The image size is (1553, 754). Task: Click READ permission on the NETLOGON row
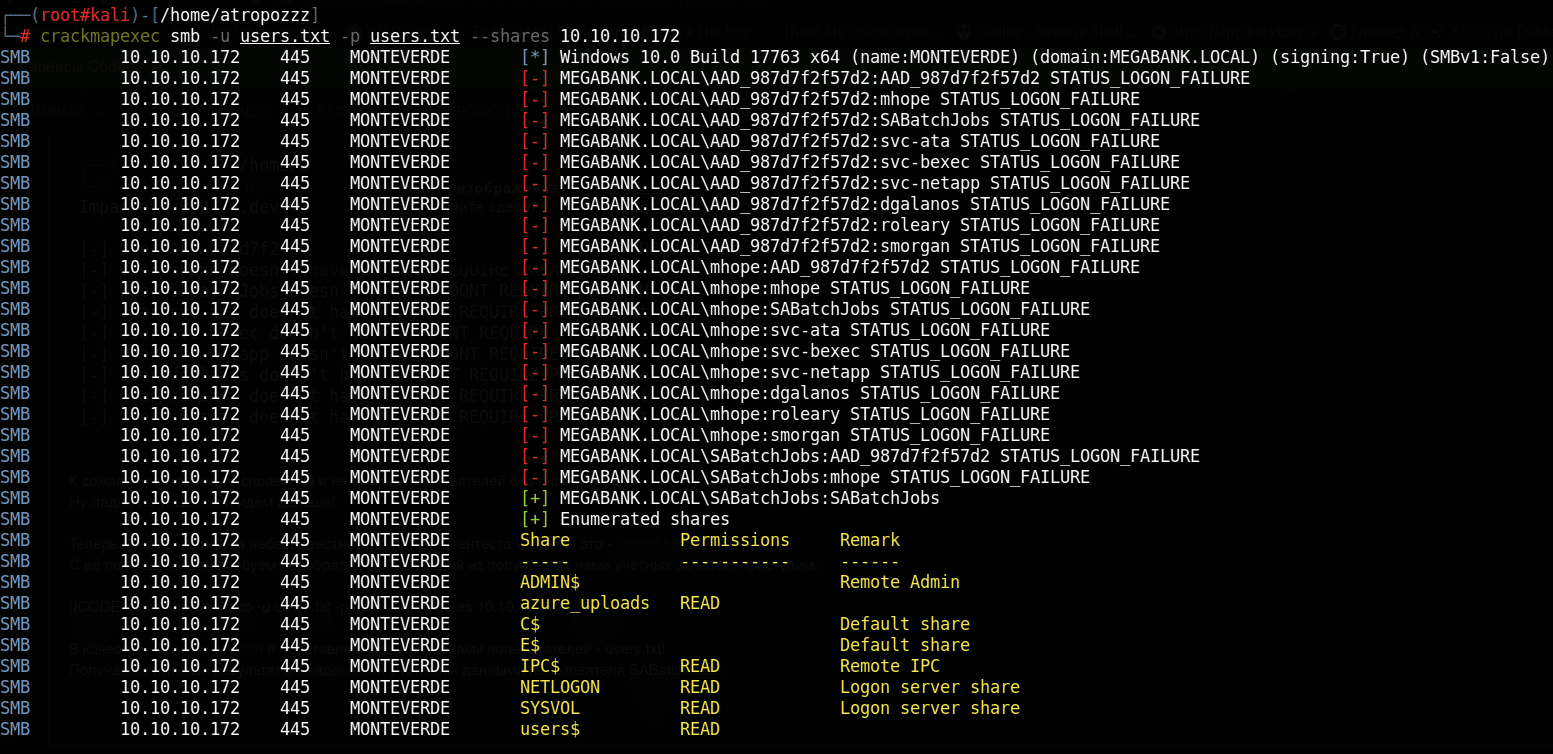(x=700, y=687)
